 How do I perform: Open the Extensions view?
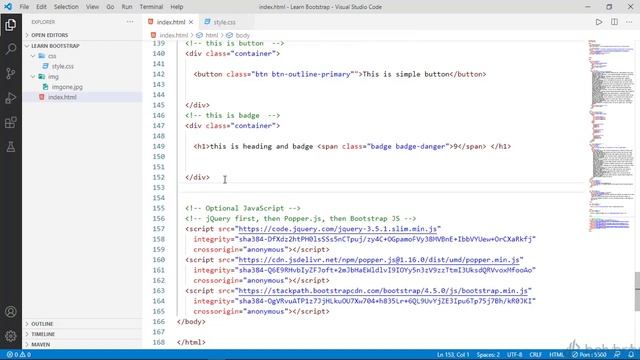click(11, 122)
